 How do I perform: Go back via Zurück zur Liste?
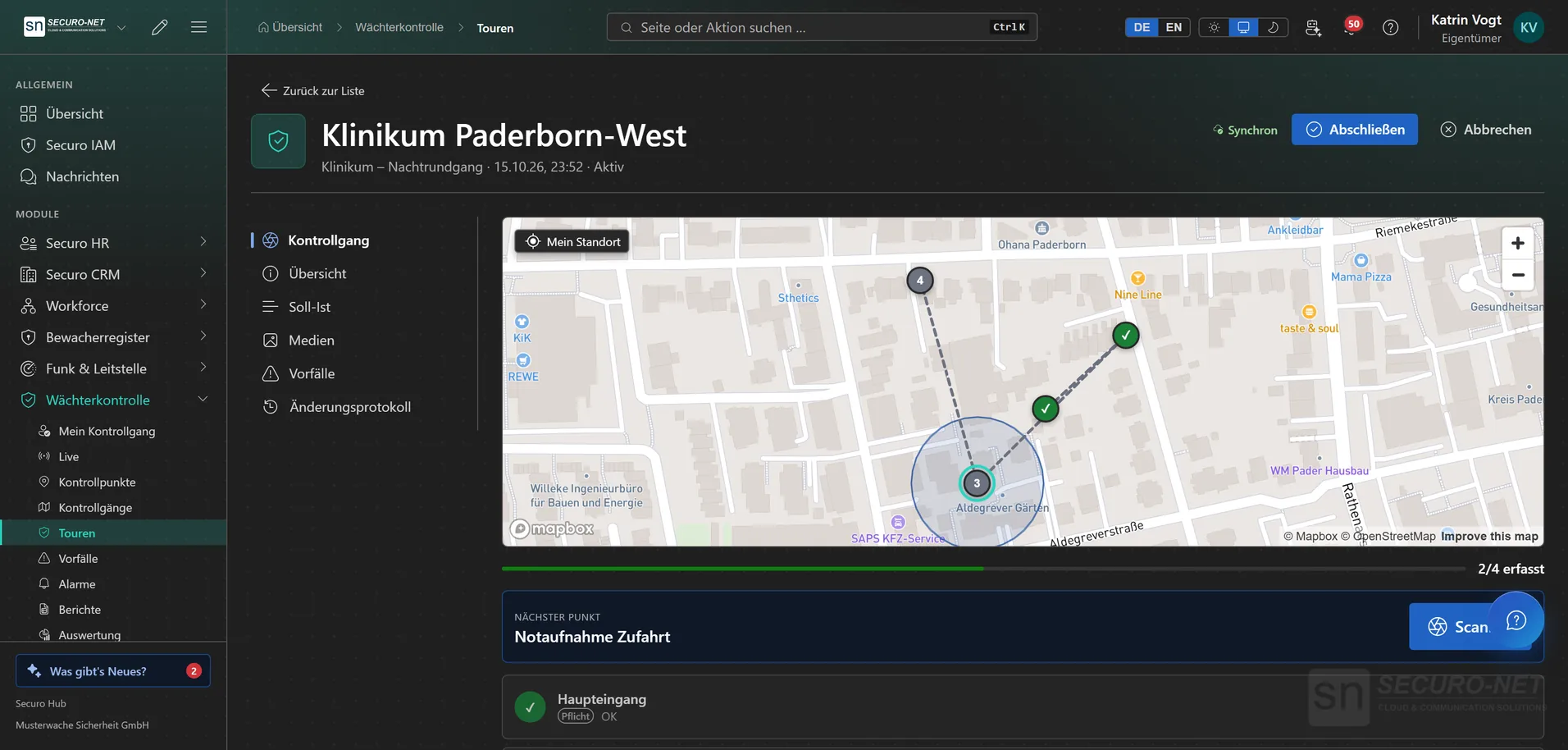[312, 90]
